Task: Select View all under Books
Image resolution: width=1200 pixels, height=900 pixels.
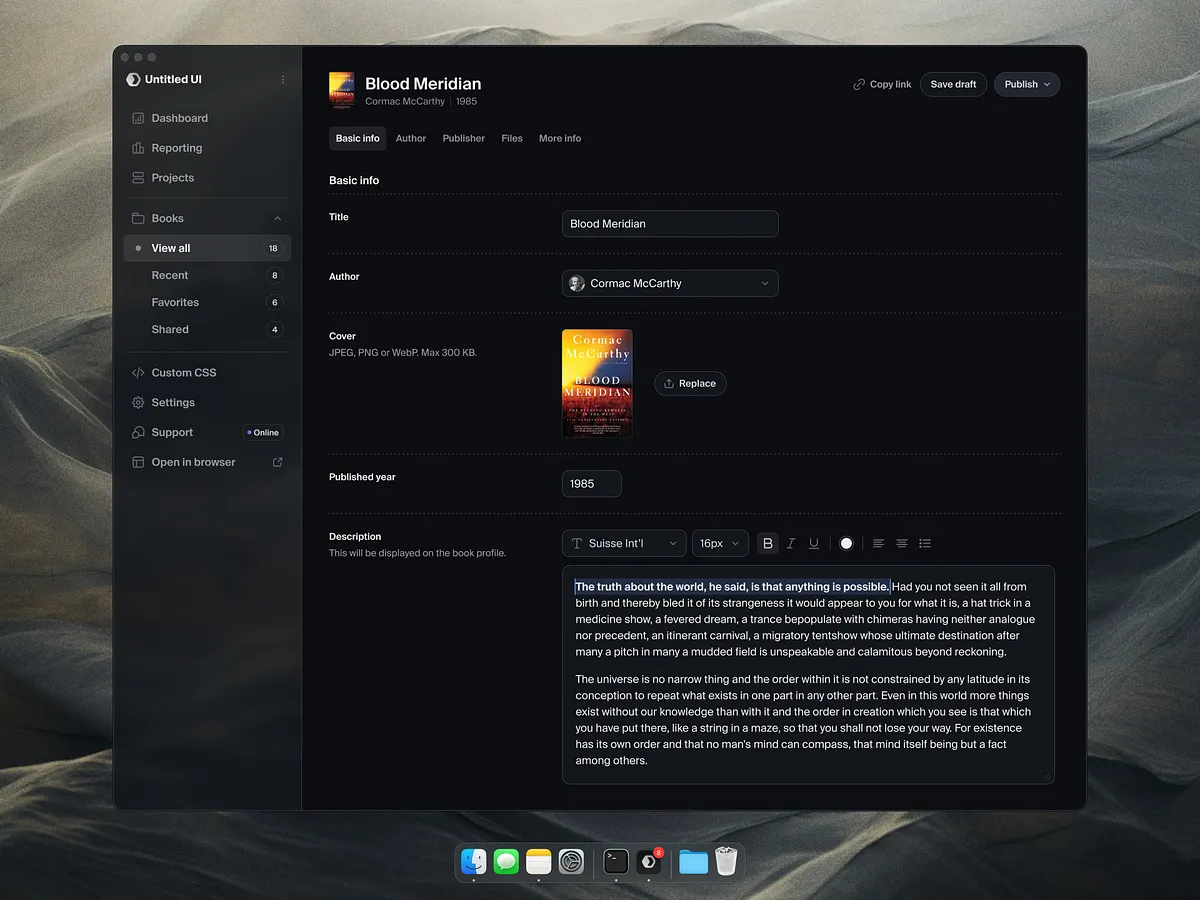Action: pos(207,248)
